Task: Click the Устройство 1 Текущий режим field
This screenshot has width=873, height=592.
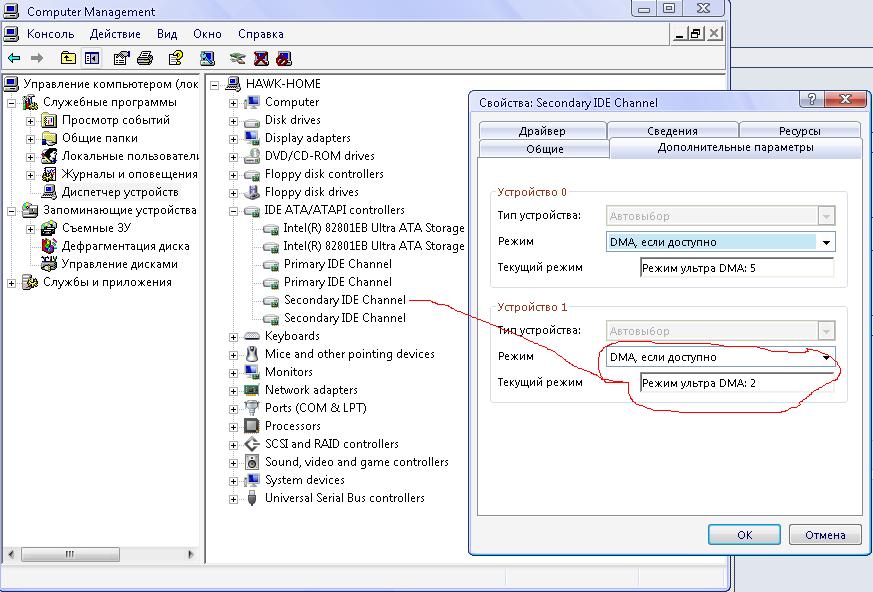Action: pos(735,382)
